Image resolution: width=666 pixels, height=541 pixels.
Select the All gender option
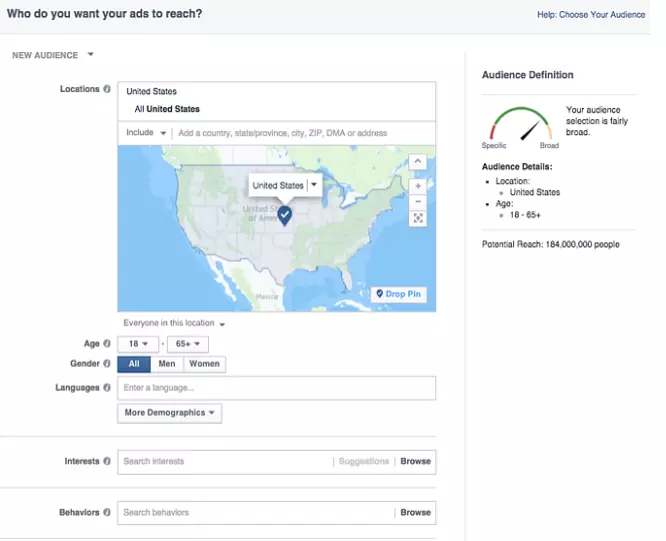tap(134, 364)
